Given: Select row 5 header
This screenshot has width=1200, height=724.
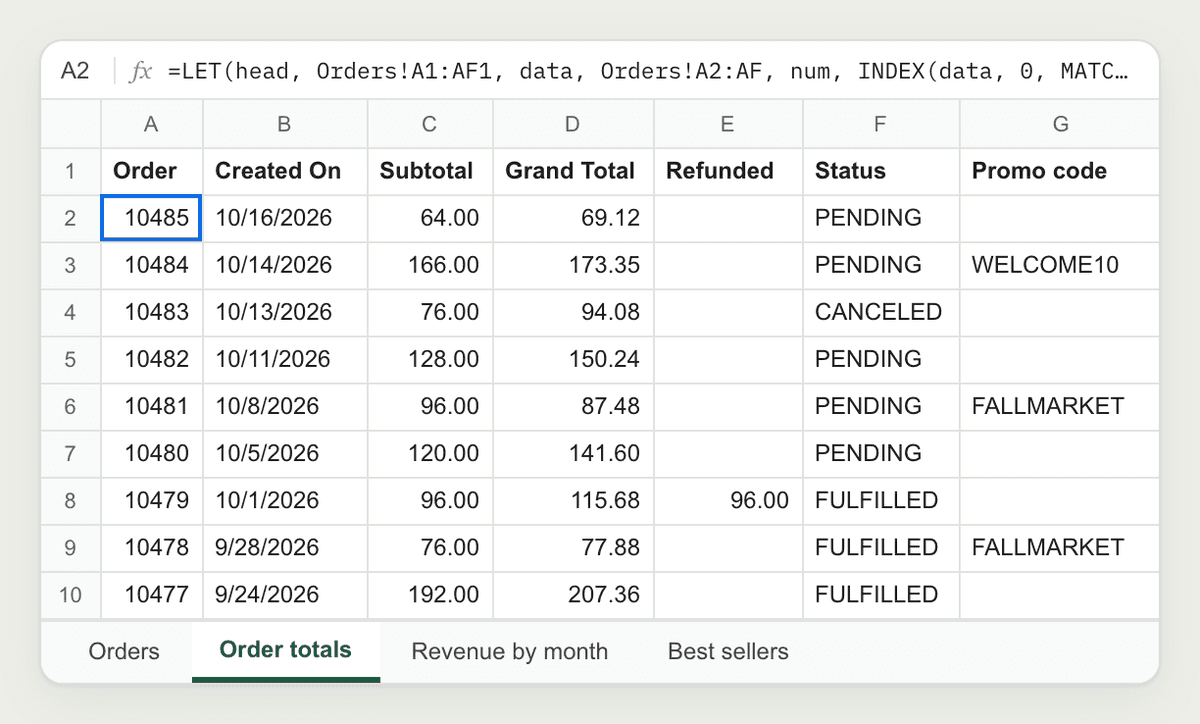Looking at the screenshot, I should click(x=71, y=359).
